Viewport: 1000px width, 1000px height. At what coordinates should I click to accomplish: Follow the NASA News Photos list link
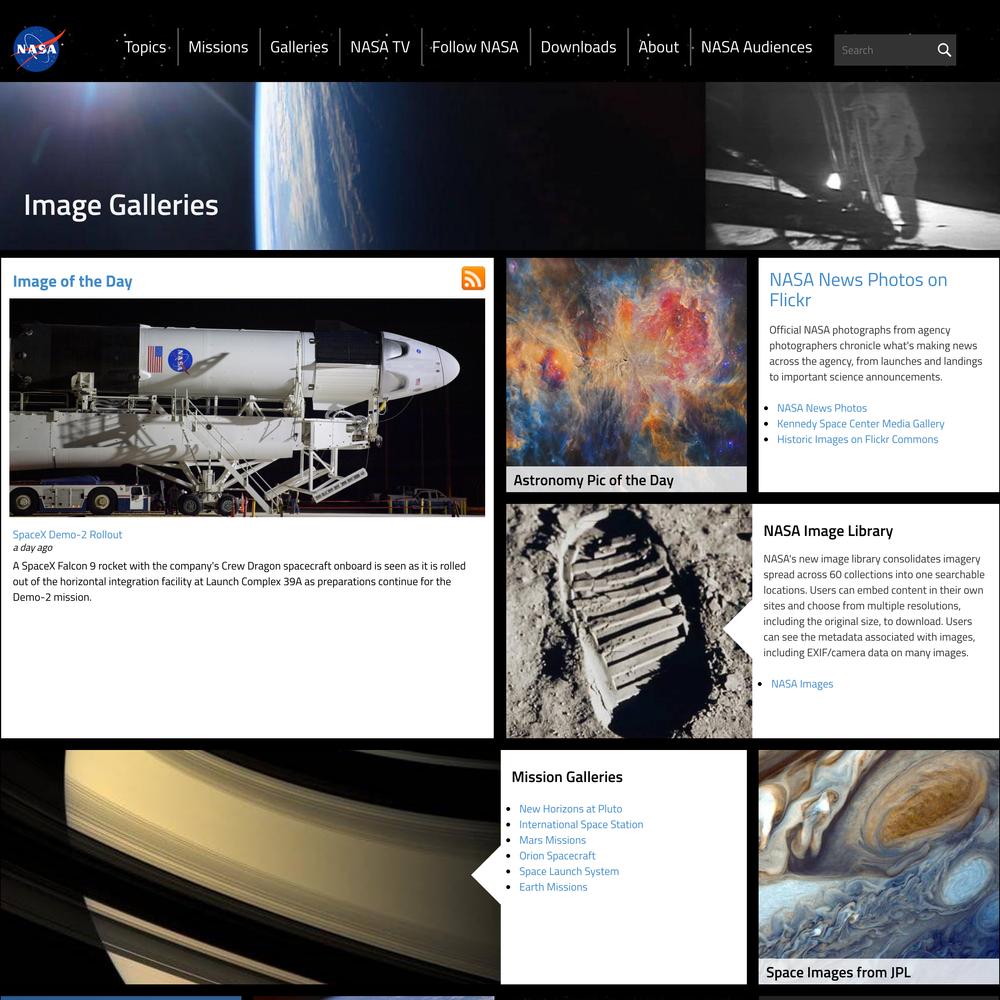click(822, 408)
